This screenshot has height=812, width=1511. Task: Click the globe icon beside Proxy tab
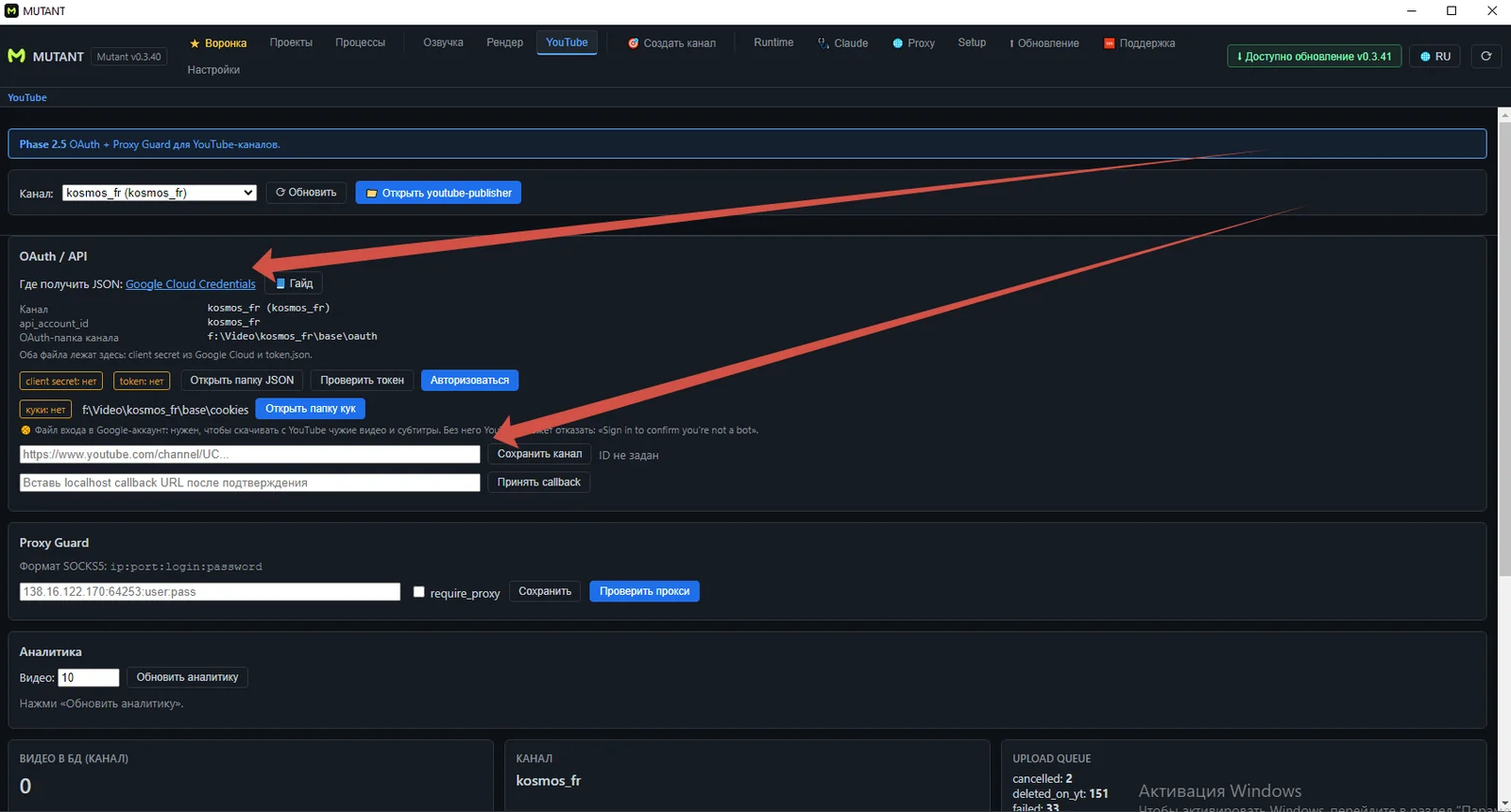(x=898, y=43)
